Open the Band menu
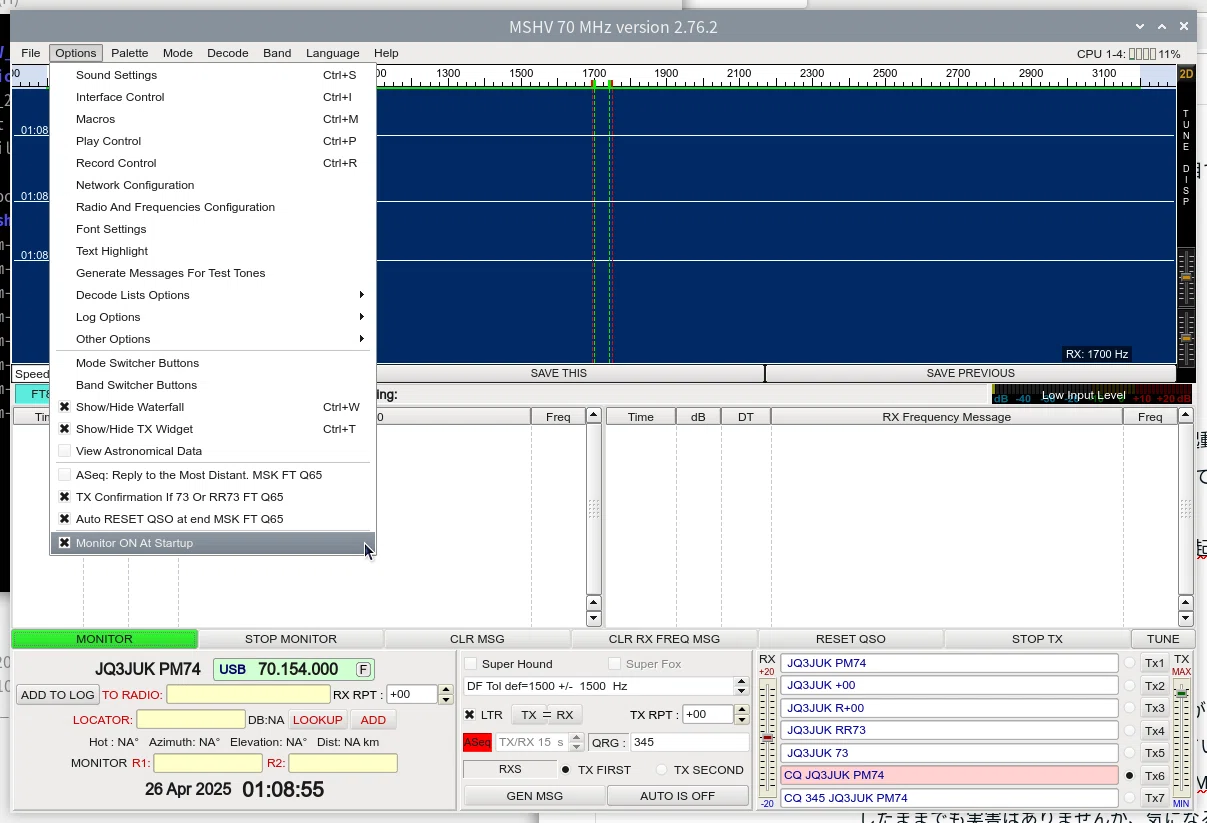 277,53
